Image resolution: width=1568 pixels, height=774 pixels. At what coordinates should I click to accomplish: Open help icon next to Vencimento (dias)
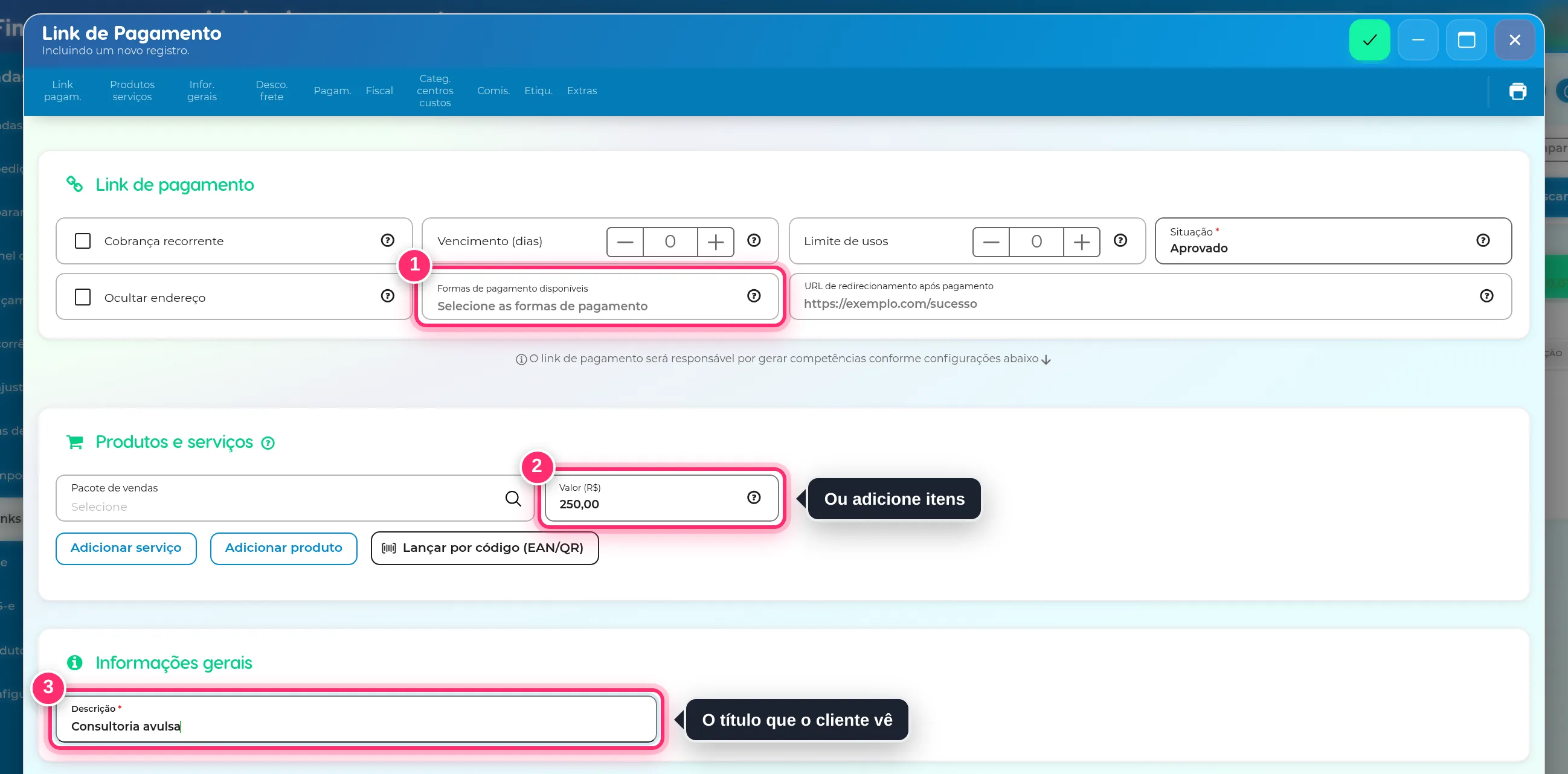click(754, 240)
